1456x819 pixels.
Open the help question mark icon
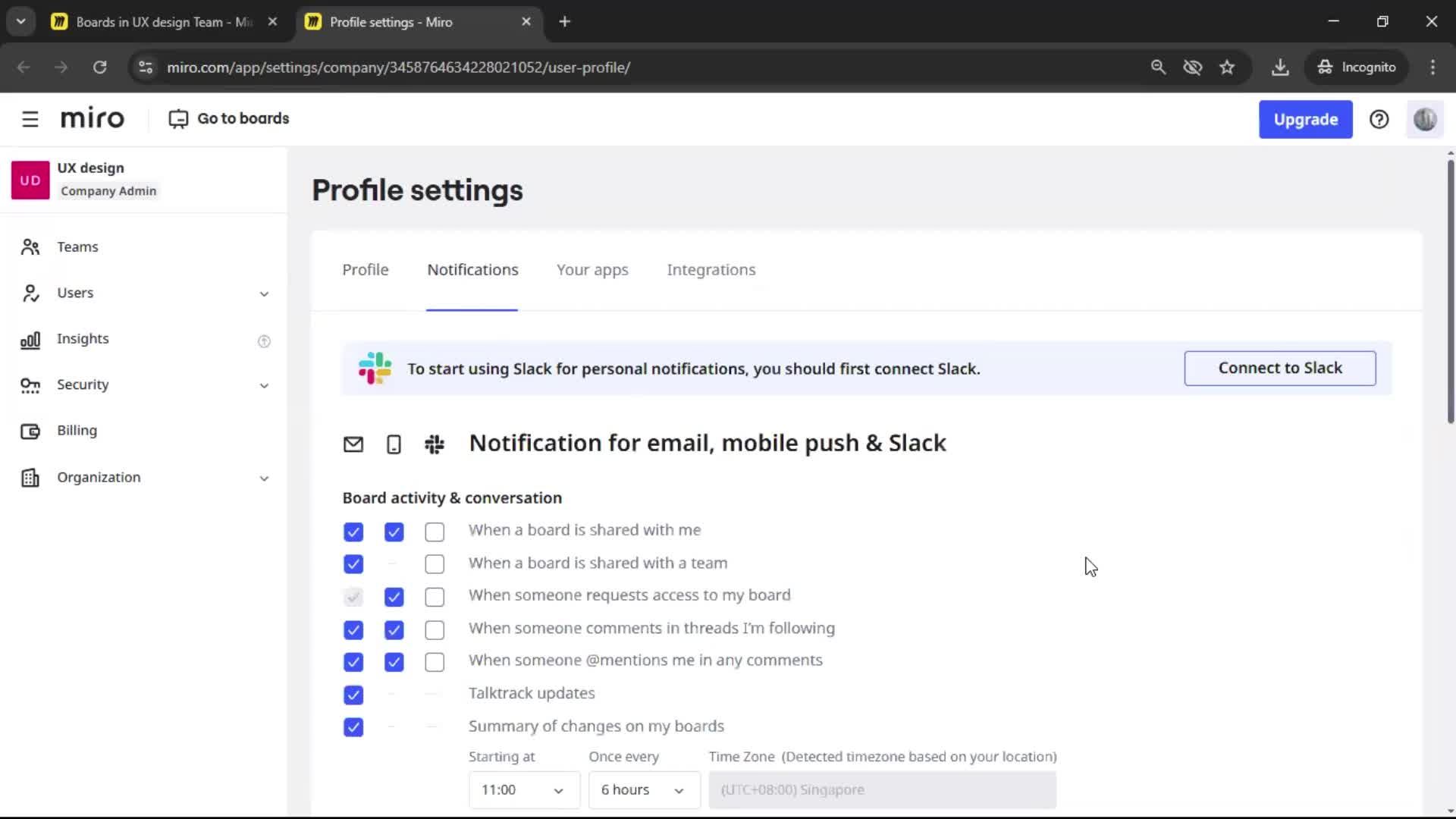click(1379, 119)
